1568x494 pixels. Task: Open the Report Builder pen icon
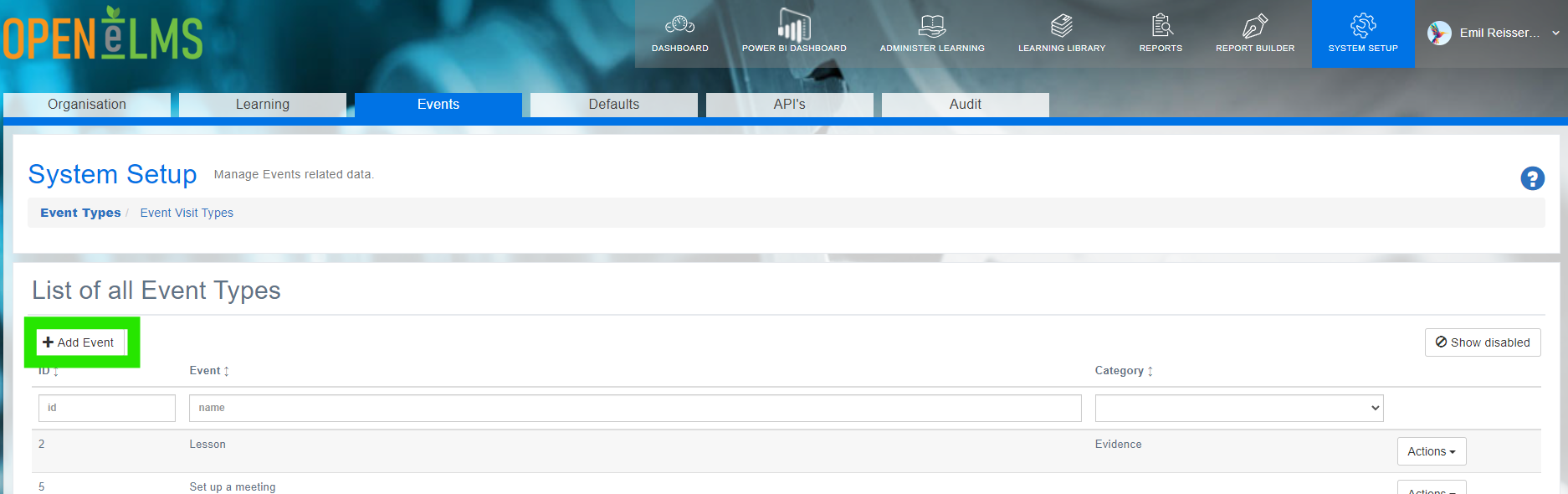[1255, 25]
